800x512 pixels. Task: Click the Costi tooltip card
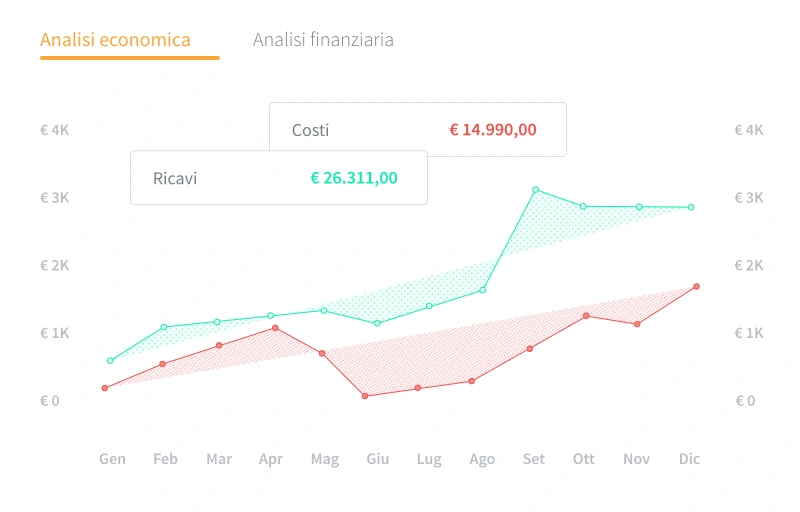tap(417, 130)
